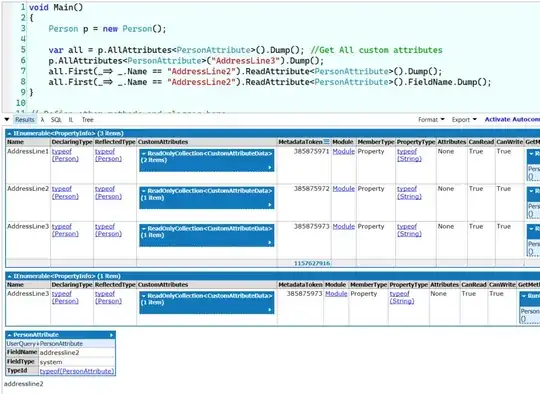Click the right arrow on AddressLine1's ReadOnlyCollection box

point(270,168)
